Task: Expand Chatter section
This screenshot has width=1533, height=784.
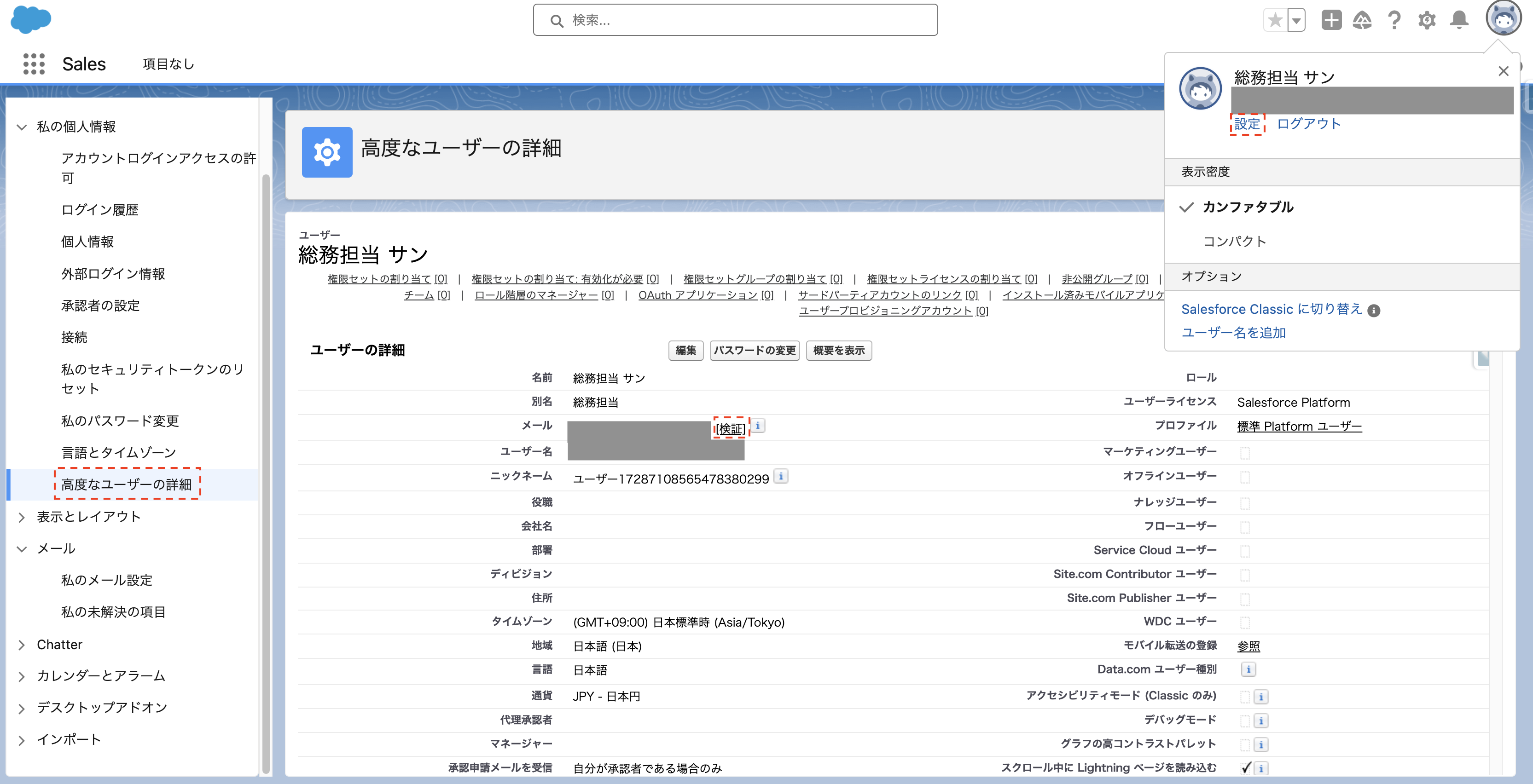Action: point(22,645)
